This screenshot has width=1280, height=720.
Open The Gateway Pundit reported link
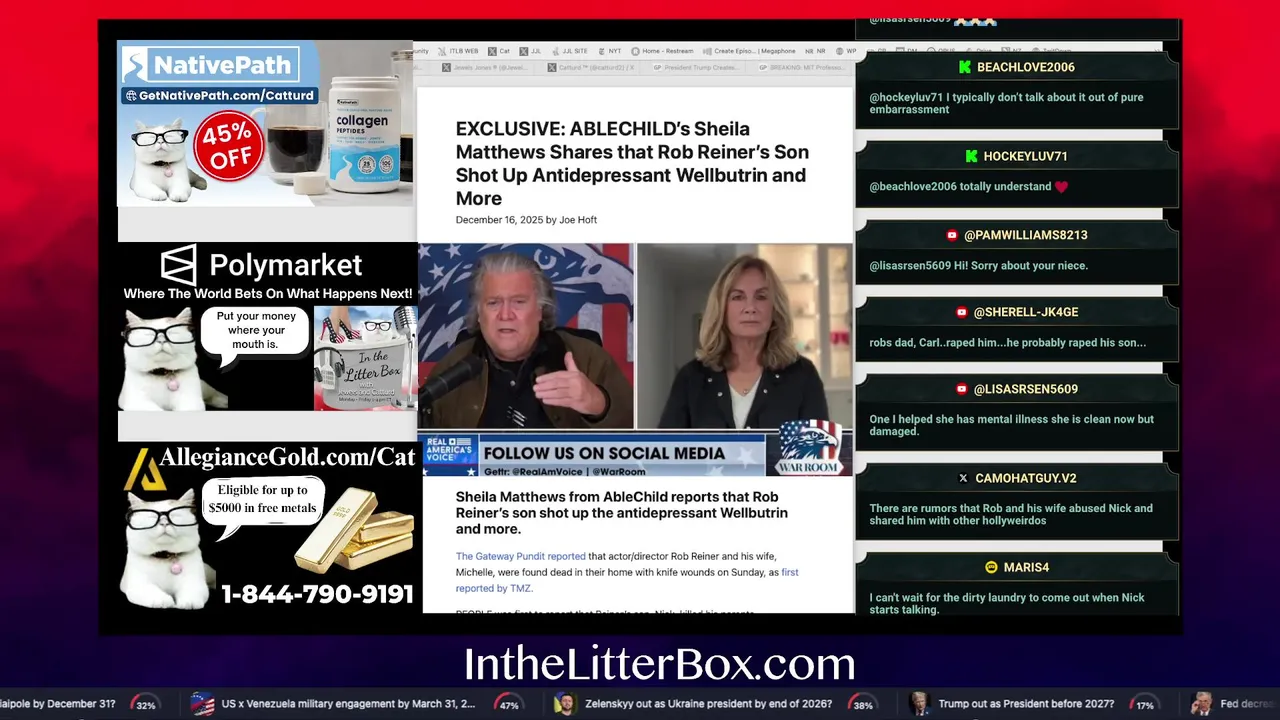point(520,556)
